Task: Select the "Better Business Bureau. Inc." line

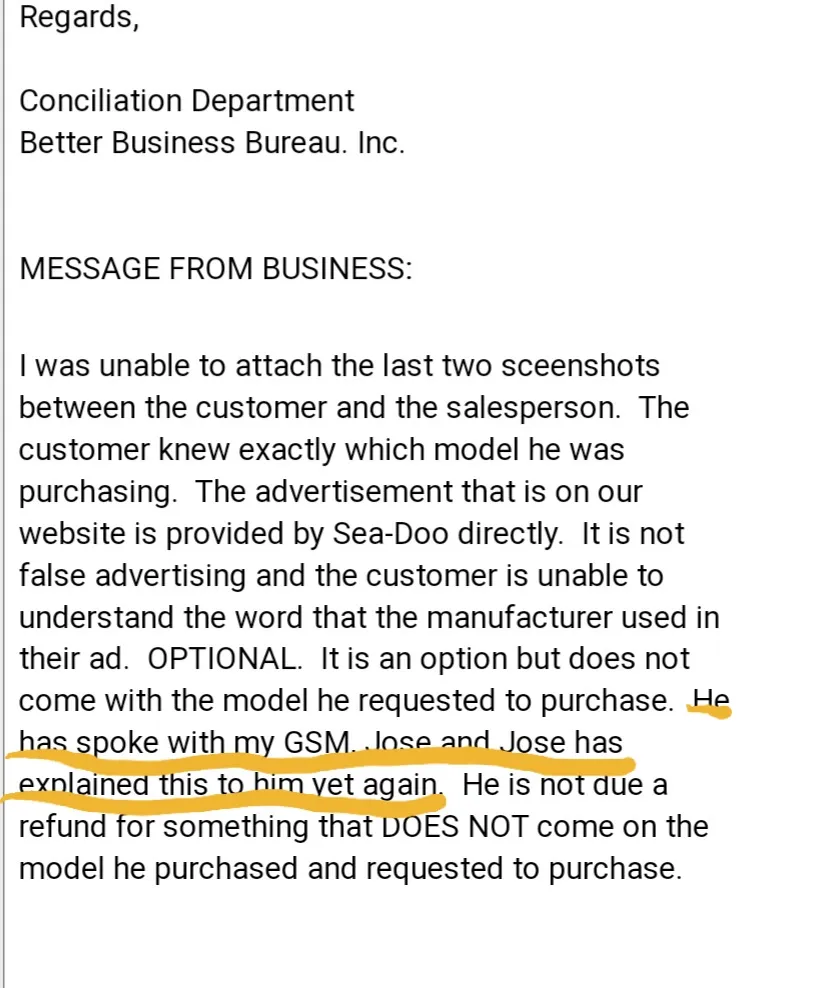Action: (212, 142)
